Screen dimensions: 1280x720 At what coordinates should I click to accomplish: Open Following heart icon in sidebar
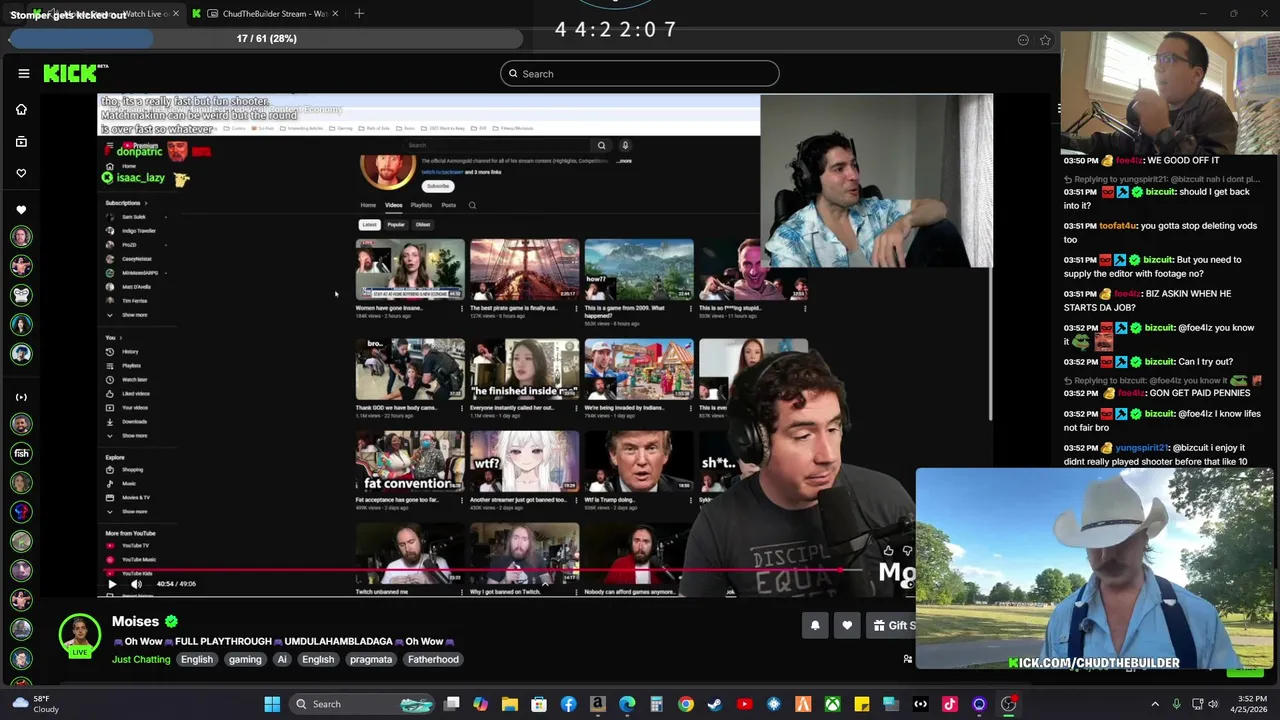(x=21, y=173)
